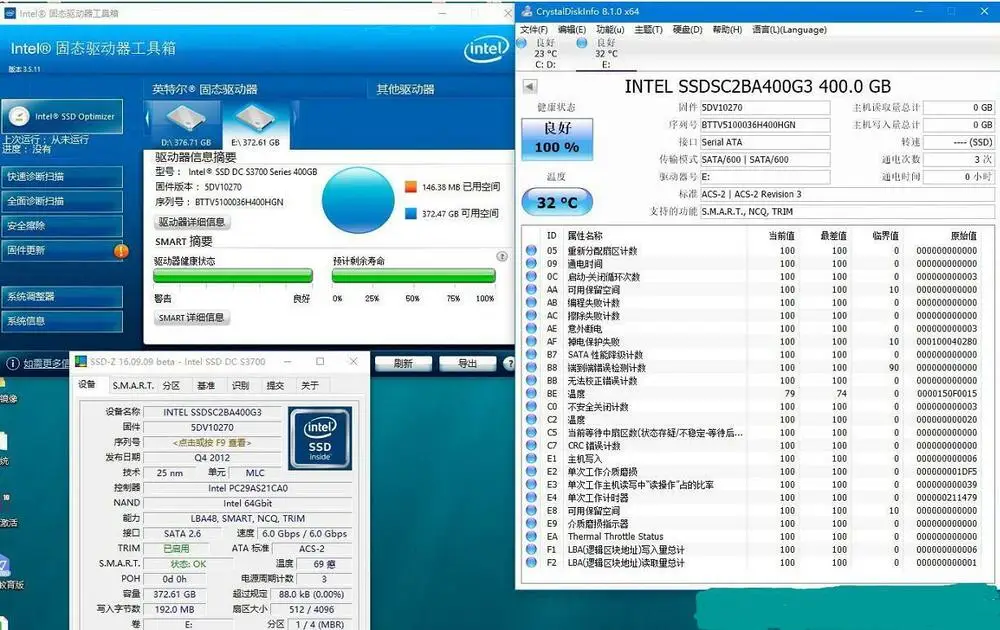The image size is (1000, 630).
Task: Click the CrystalDiskInfo title bar app icon
Action: click(x=527, y=11)
